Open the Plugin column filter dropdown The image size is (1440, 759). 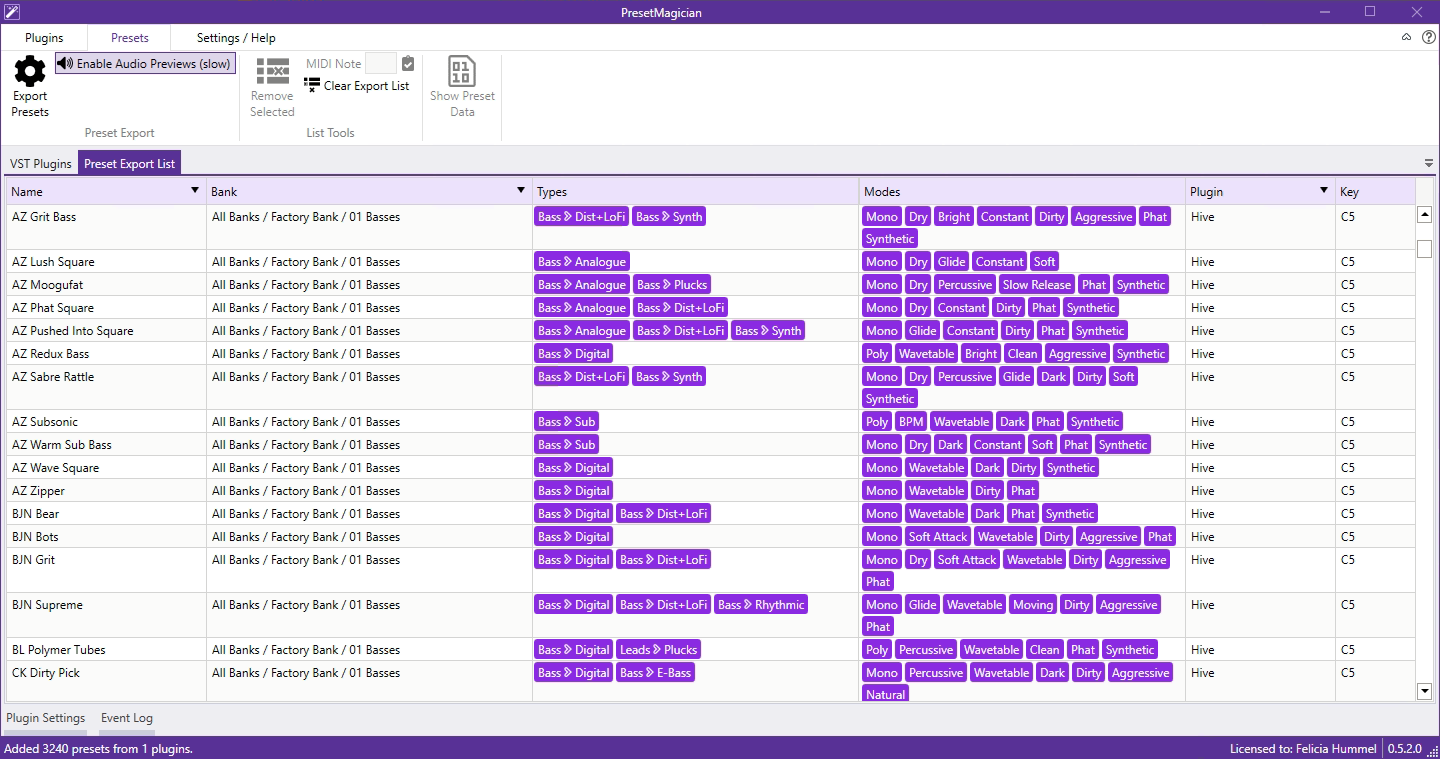pos(1324,190)
